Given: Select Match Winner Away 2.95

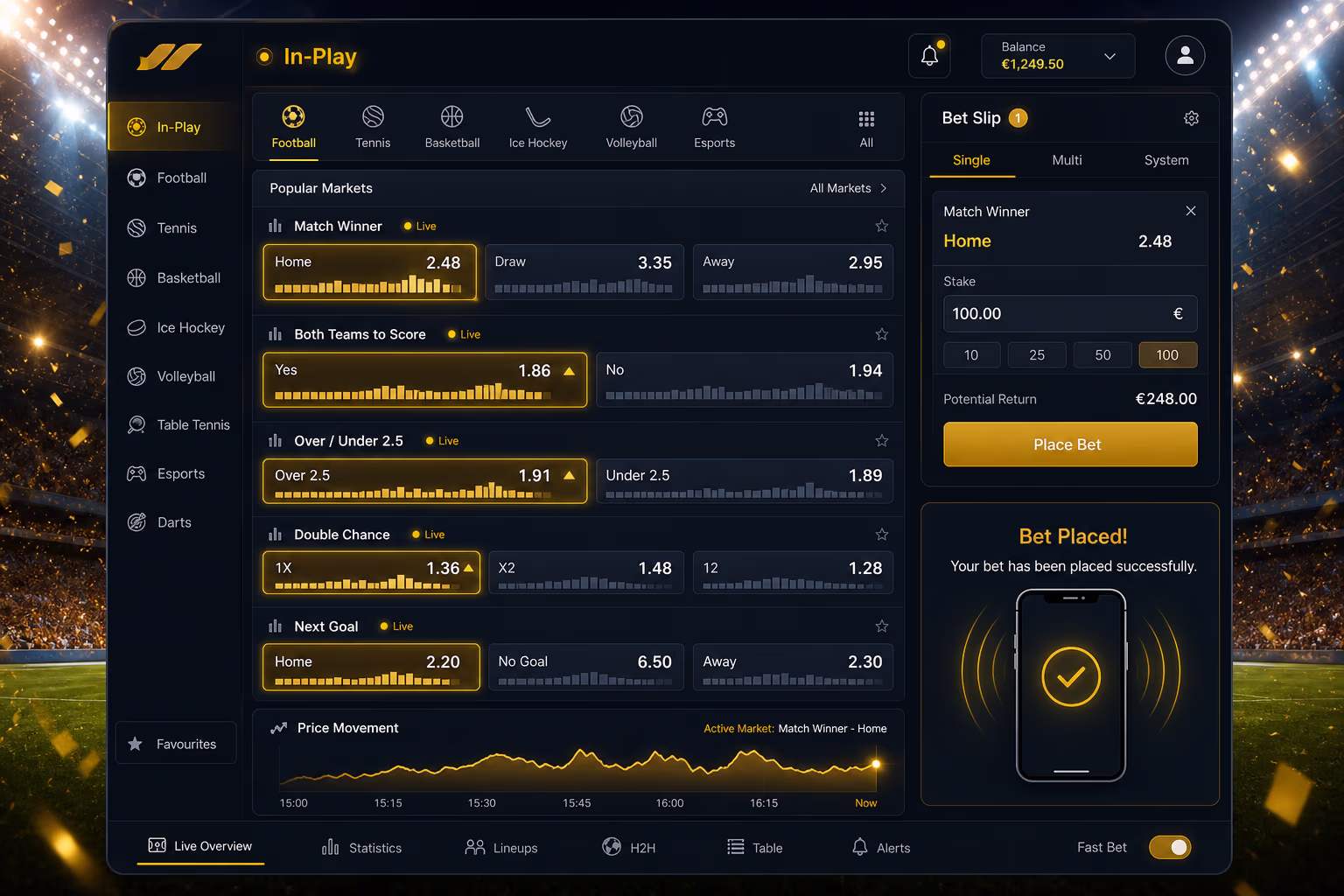Looking at the screenshot, I should point(793,272).
